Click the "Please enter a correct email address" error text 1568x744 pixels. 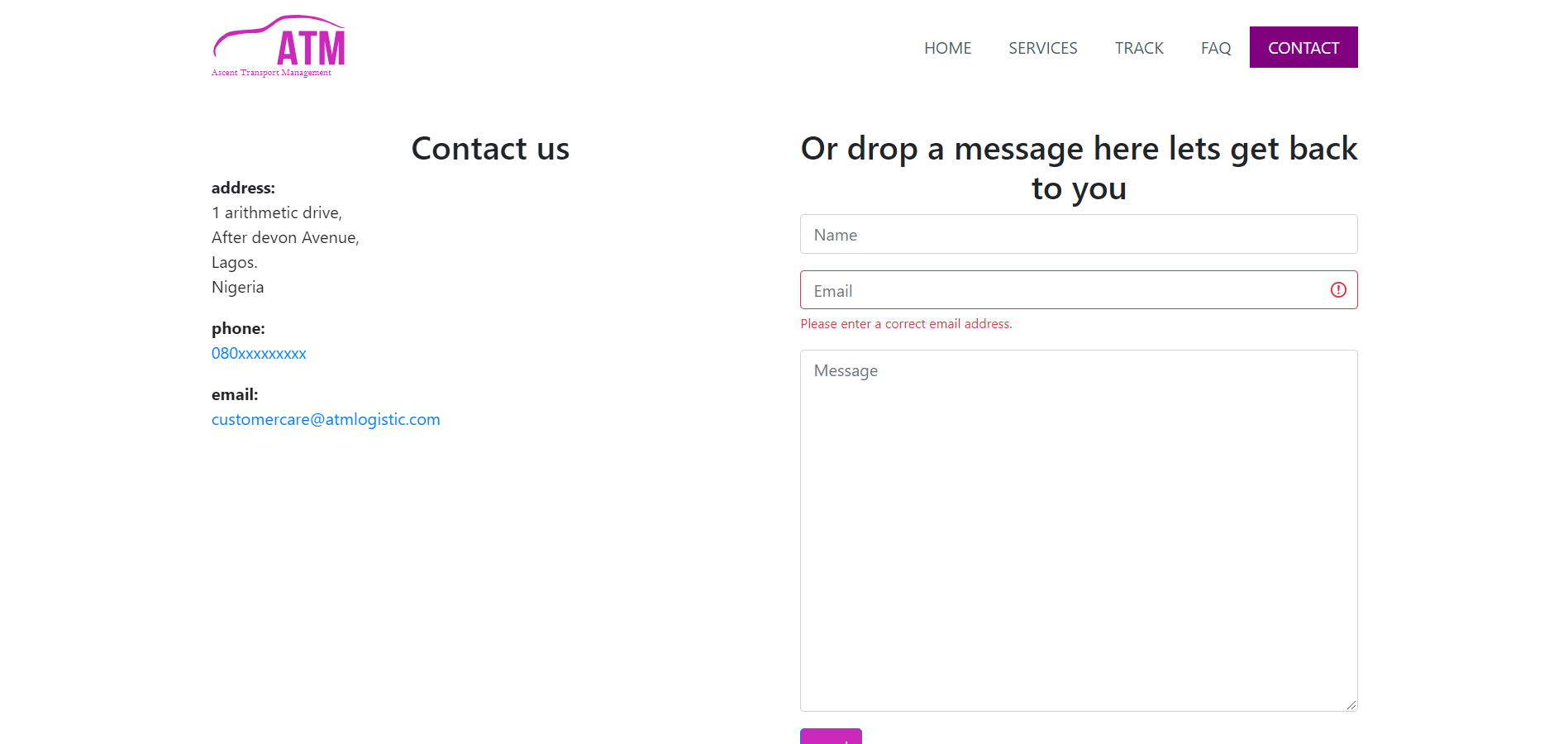coord(906,324)
